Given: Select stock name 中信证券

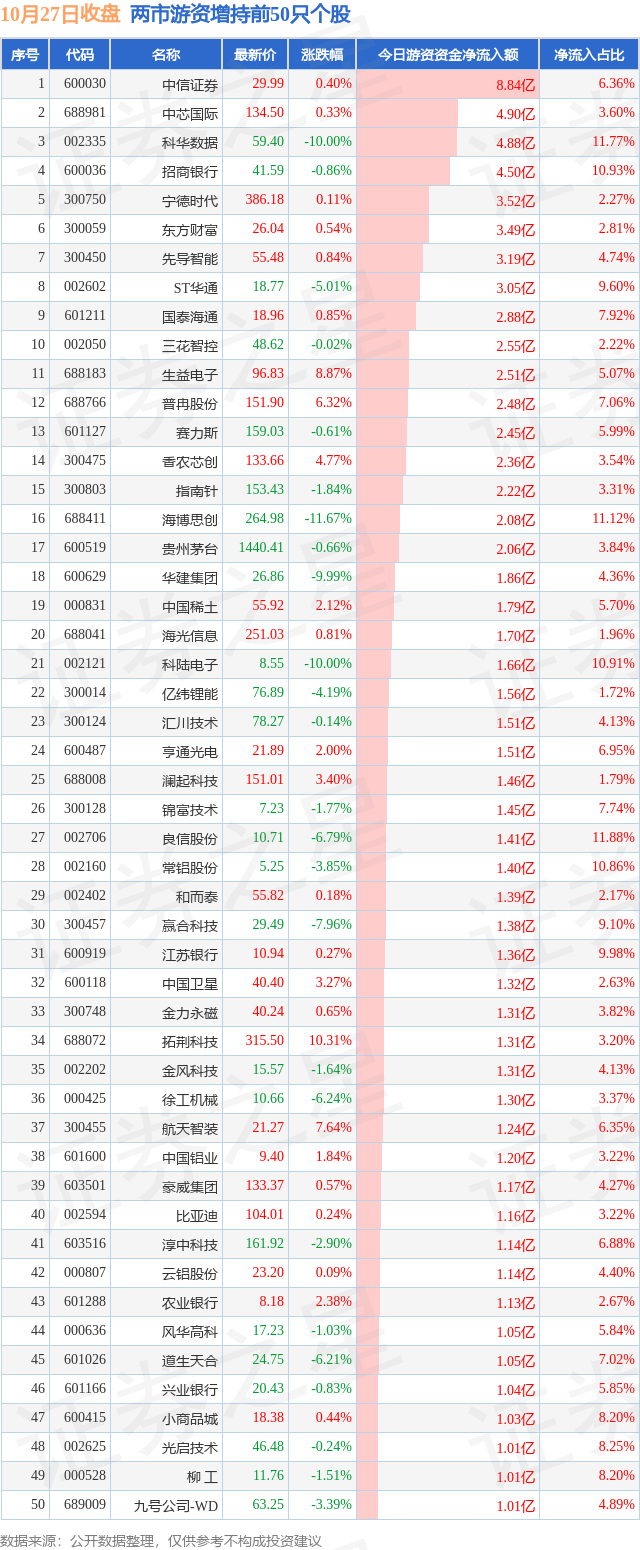Looking at the screenshot, I should click(190, 84).
